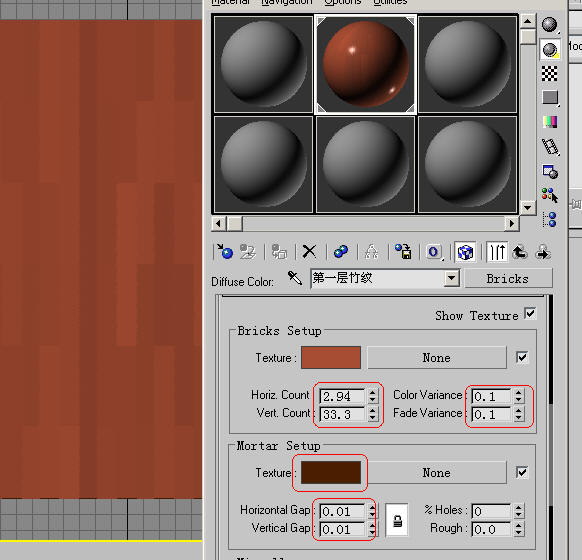Adjust the Rough spinner
Image resolution: width=582 pixels, height=560 pixels.
[x=519, y=530]
